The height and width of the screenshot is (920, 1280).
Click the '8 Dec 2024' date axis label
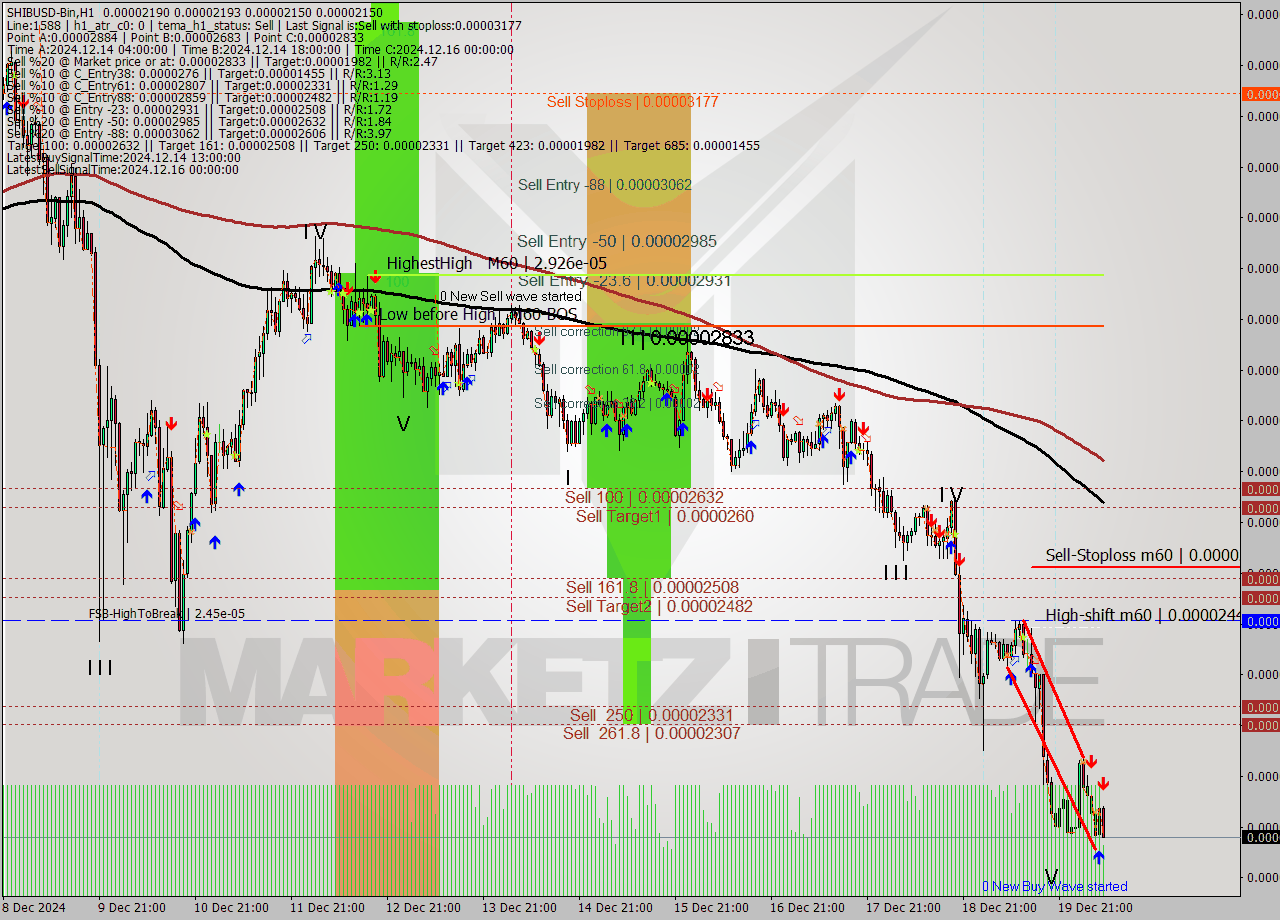tap(35, 907)
